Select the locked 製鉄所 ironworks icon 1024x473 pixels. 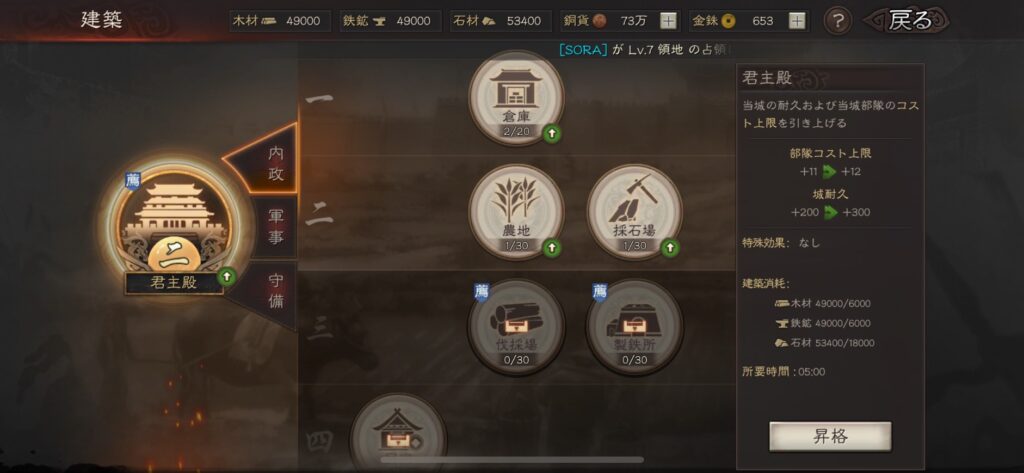pos(634,327)
